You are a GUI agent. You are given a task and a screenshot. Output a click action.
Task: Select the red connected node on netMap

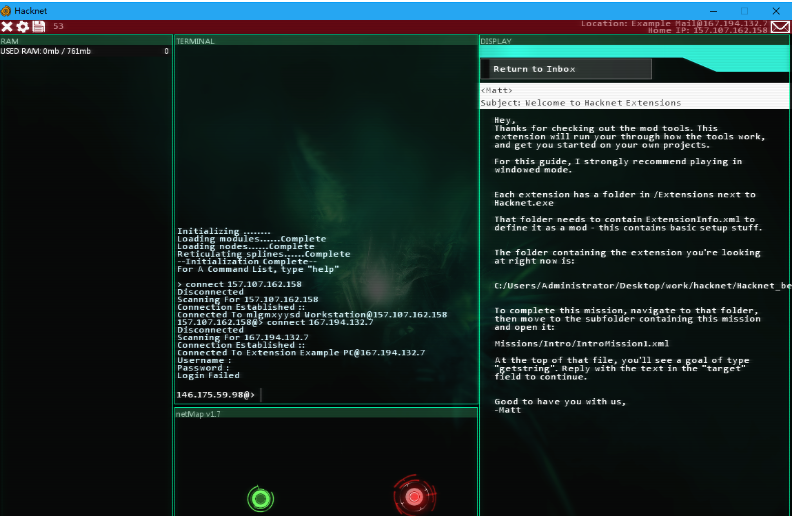[415, 496]
